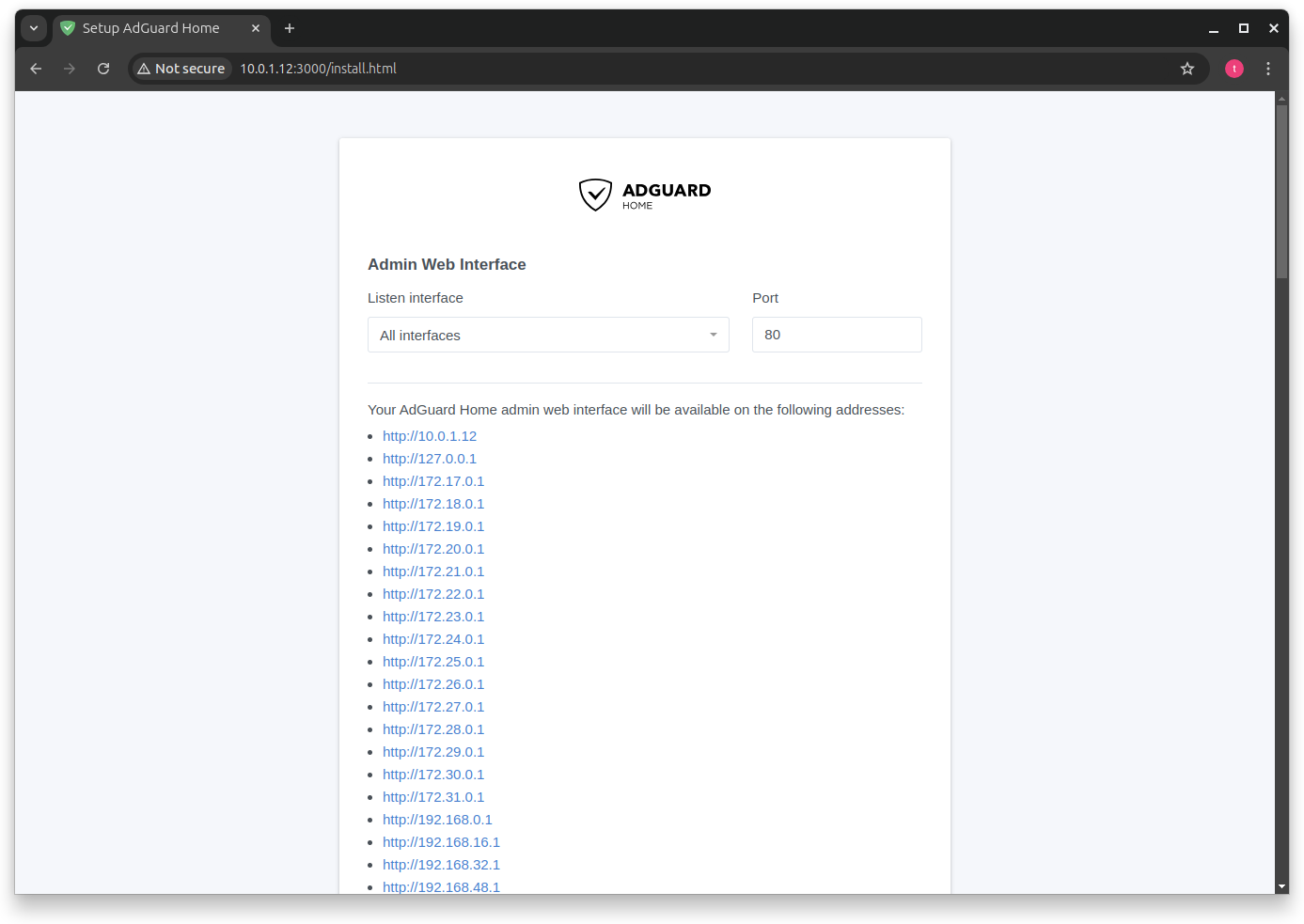Open the pink profile avatar menu
The image size is (1304, 924).
click(1233, 68)
